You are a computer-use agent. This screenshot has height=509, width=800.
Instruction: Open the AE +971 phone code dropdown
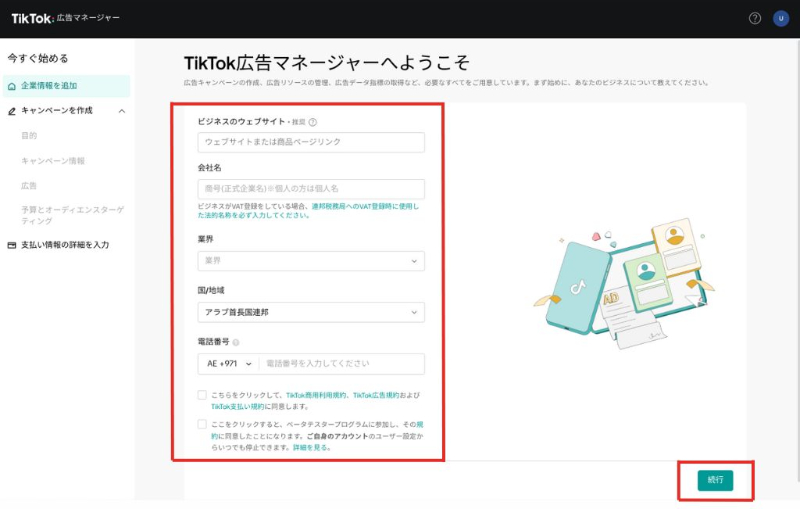(229, 364)
